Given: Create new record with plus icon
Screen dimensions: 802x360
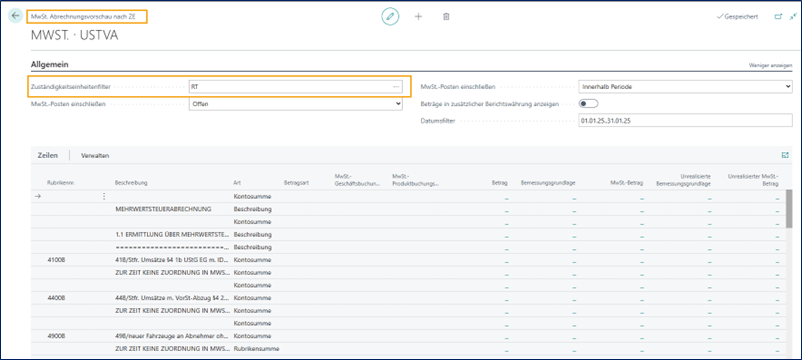Looking at the screenshot, I should point(418,16).
